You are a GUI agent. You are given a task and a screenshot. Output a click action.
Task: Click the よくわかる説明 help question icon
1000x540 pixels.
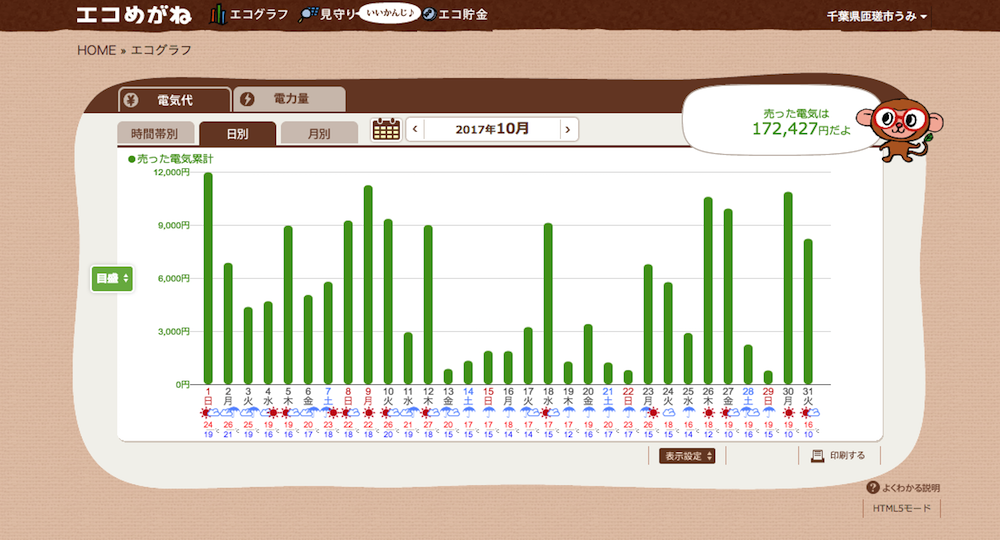click(872, 488)
